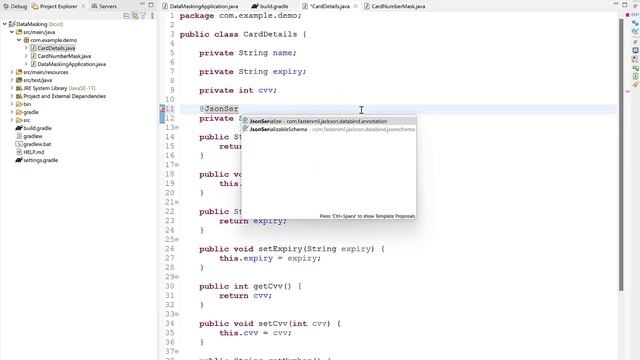Image resolution: width=640 pixels, height=360 pixels.
Task: Click Collapse All icon in Project Explorer toolbar
Action: 126,16
